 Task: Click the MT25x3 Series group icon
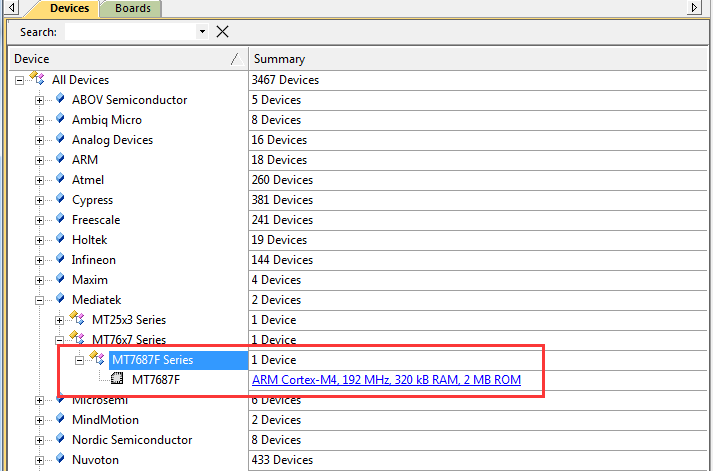[x=77, y=318]
